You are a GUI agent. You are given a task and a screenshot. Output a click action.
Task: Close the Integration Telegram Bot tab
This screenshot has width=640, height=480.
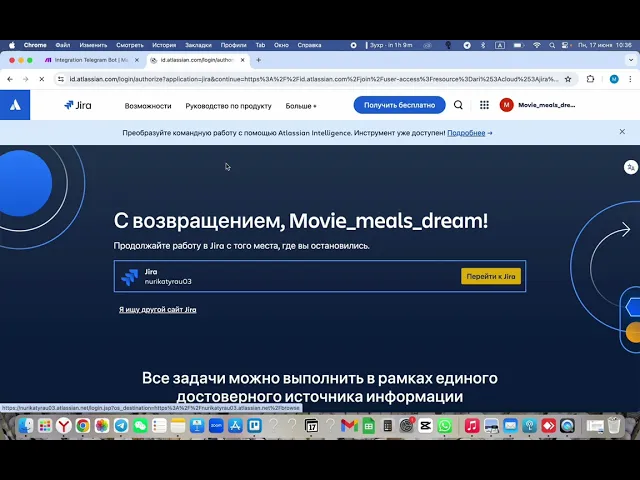click(x=137, y=60)
